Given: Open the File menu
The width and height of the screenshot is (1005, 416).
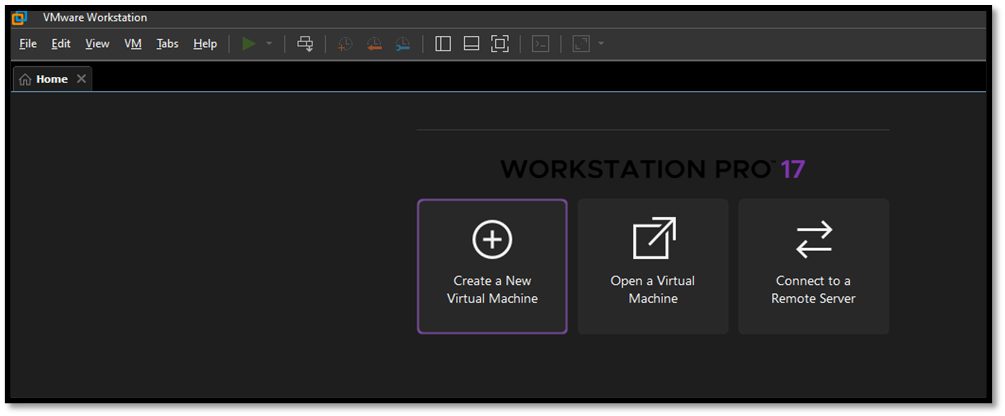Looking at the screenshot, I should point(28,44).
